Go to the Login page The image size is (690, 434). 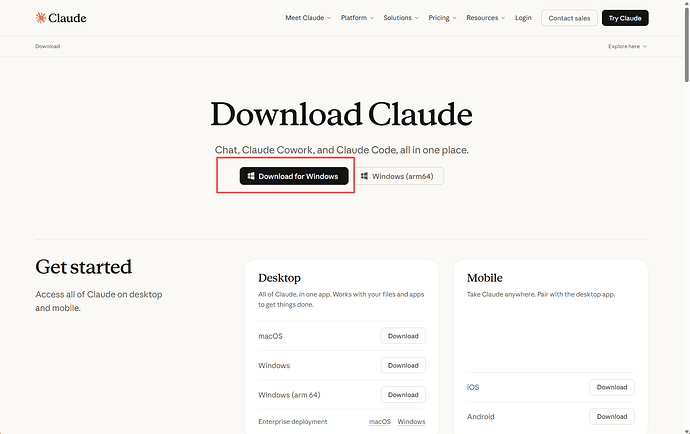(523, 18)
